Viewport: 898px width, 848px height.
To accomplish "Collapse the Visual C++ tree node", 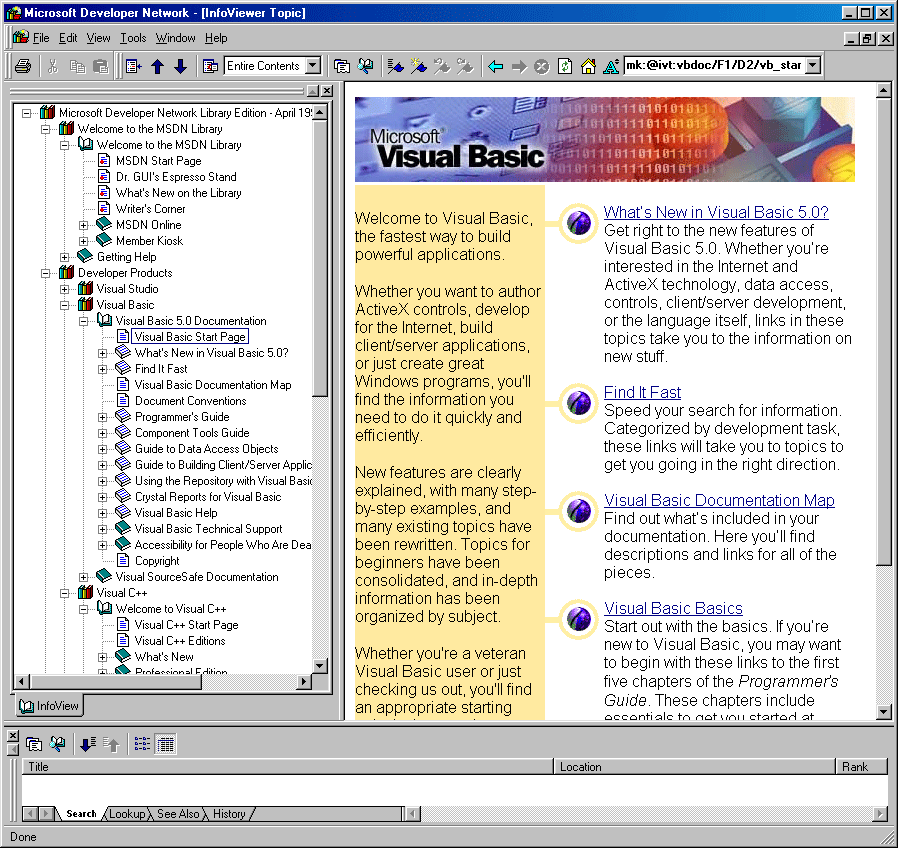I will pos(65,593).
